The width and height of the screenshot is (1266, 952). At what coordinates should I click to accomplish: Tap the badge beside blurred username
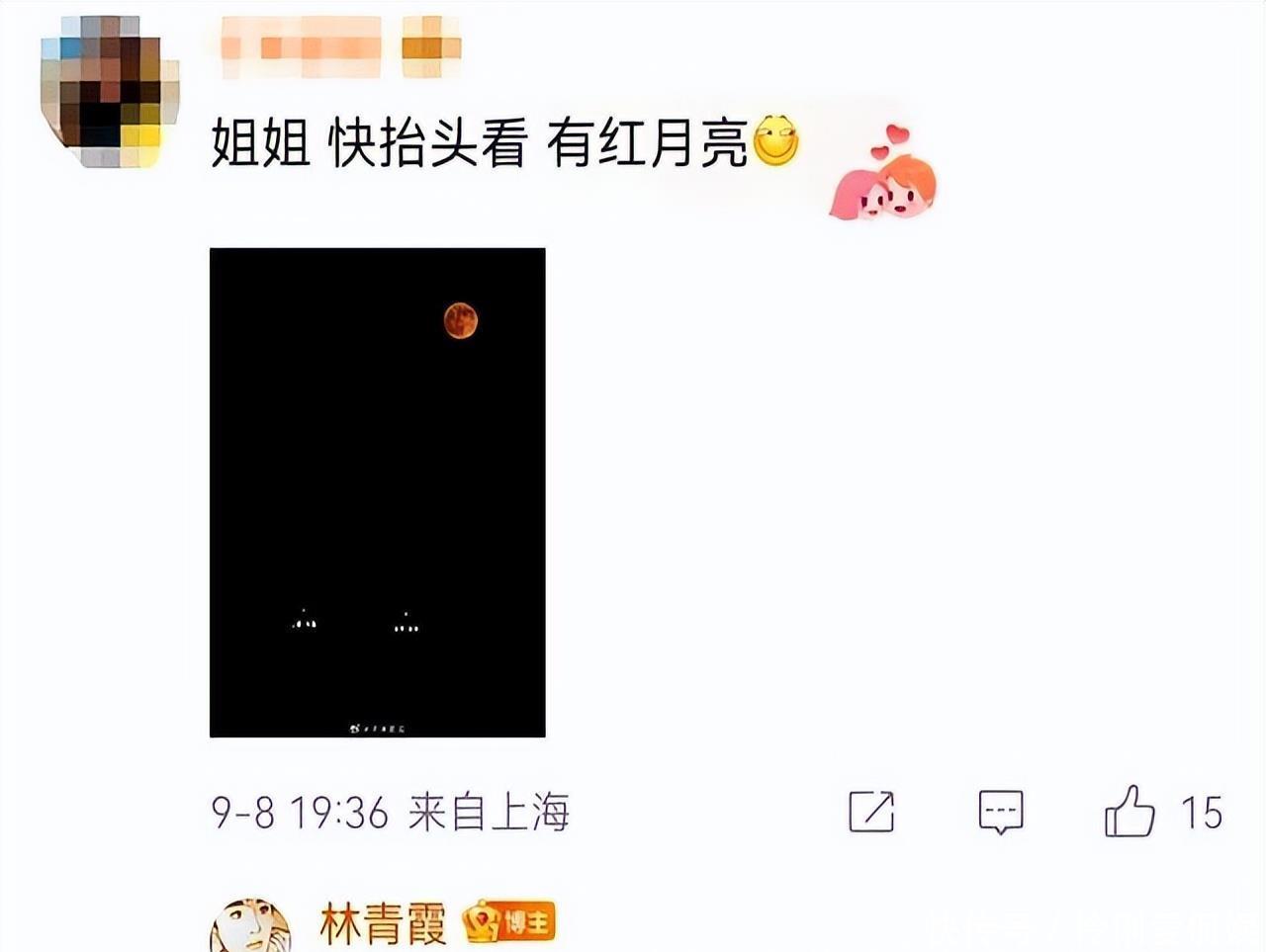(431, 46)
